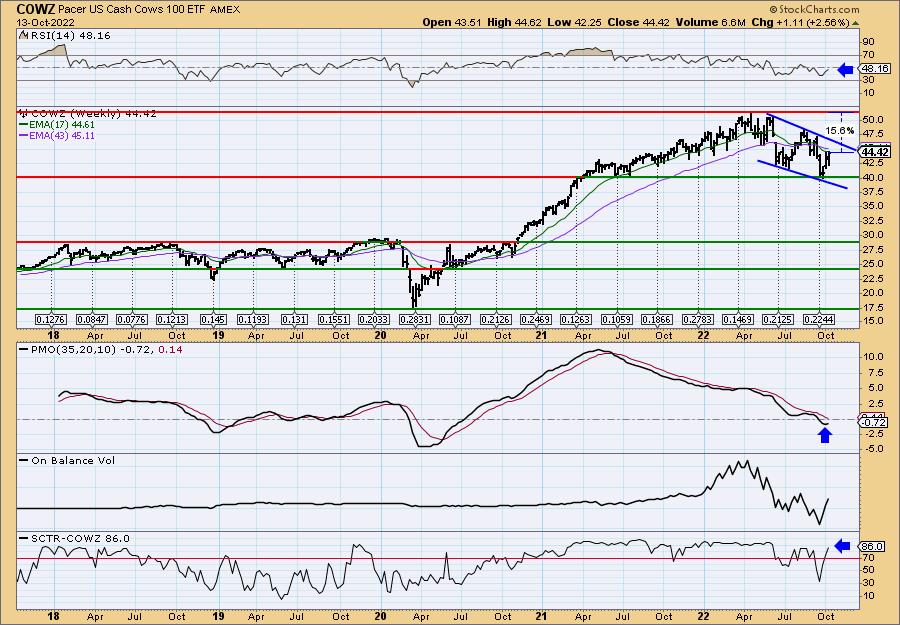Click the 44.42 price tag on the right axis
The width and height of the screenshot is (900, 625).
(x=875, y=152)
